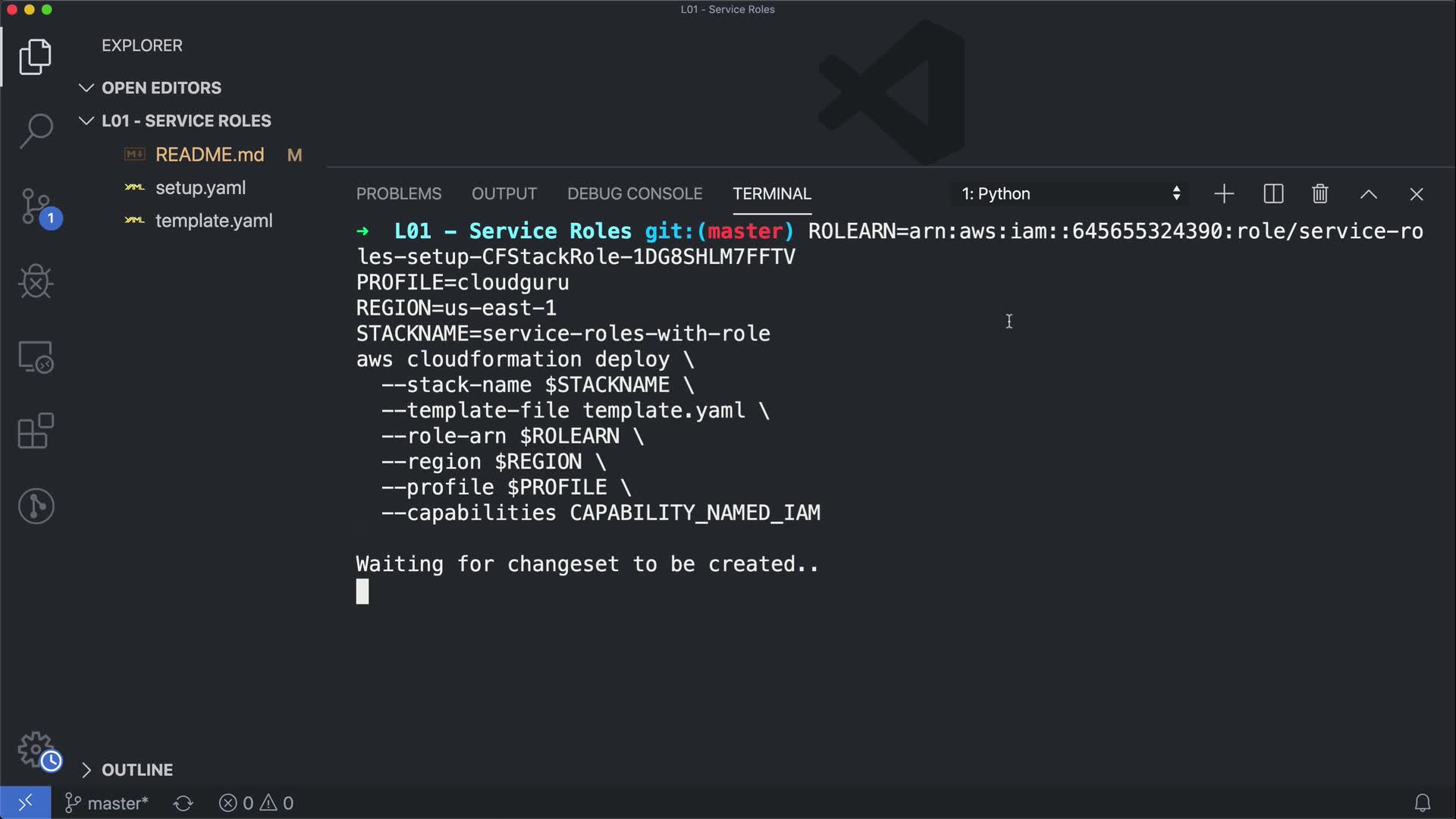This screenshot has height=819, width=1456.
Task: Open the Extensions view
Action: tap(36, 431)
